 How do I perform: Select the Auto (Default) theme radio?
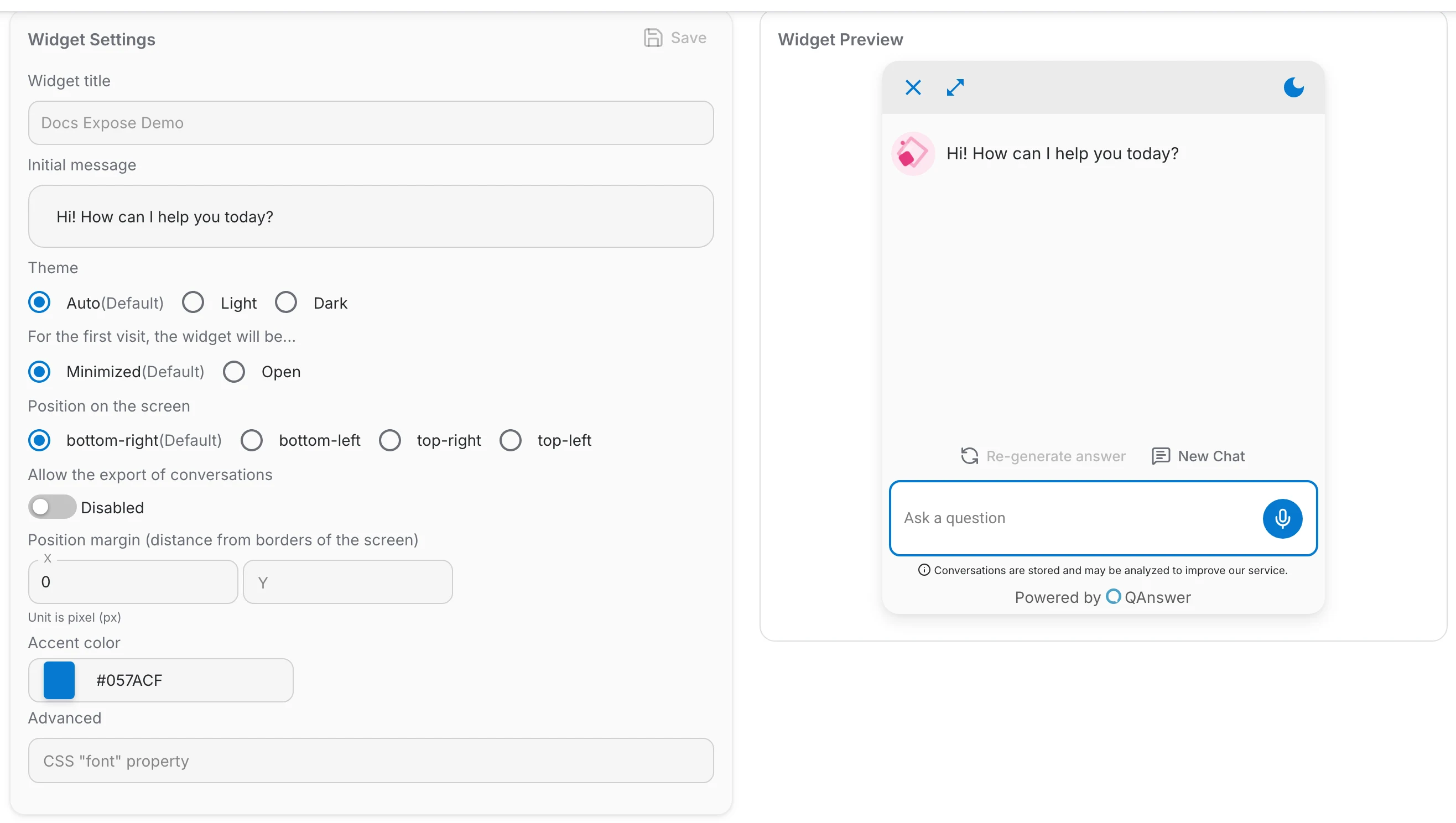pos(39,303)
